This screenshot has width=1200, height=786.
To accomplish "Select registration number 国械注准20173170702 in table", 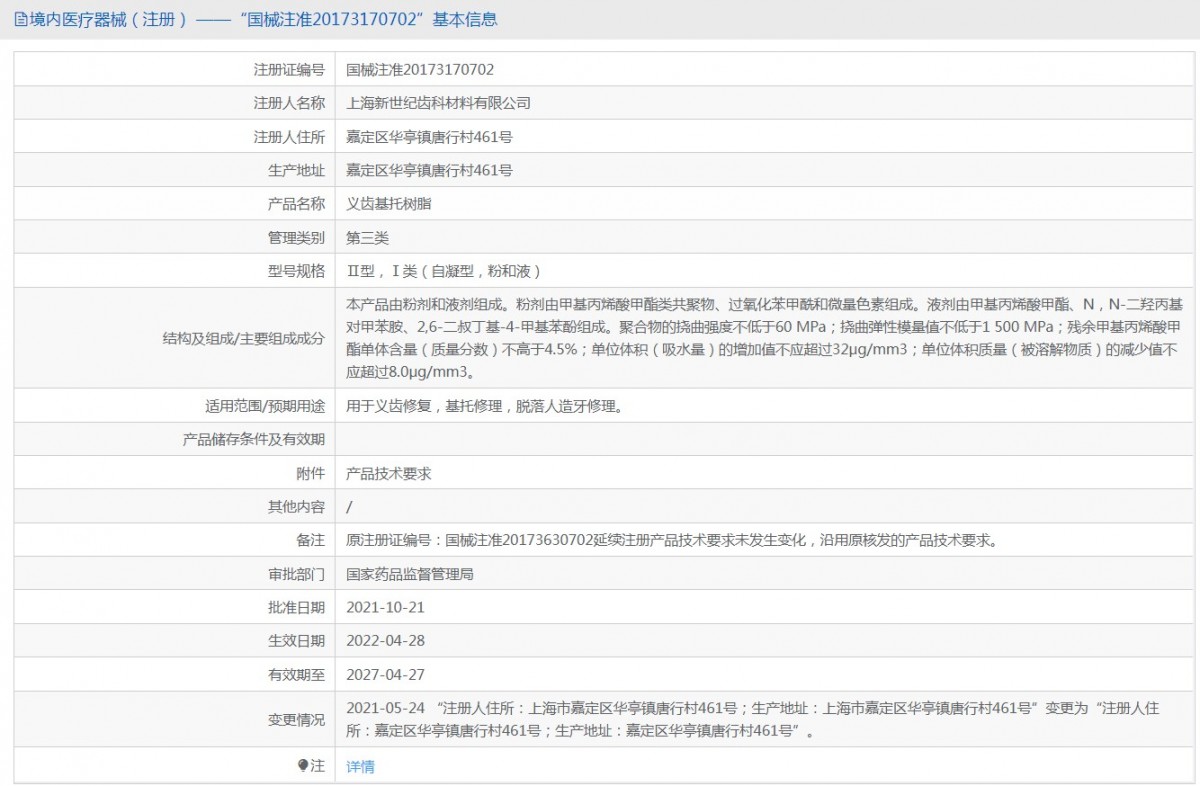I will click(420, 70).
